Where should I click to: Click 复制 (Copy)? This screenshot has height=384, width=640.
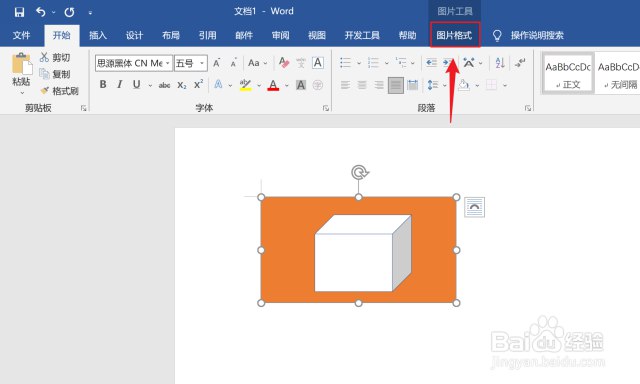coord(55,74)
